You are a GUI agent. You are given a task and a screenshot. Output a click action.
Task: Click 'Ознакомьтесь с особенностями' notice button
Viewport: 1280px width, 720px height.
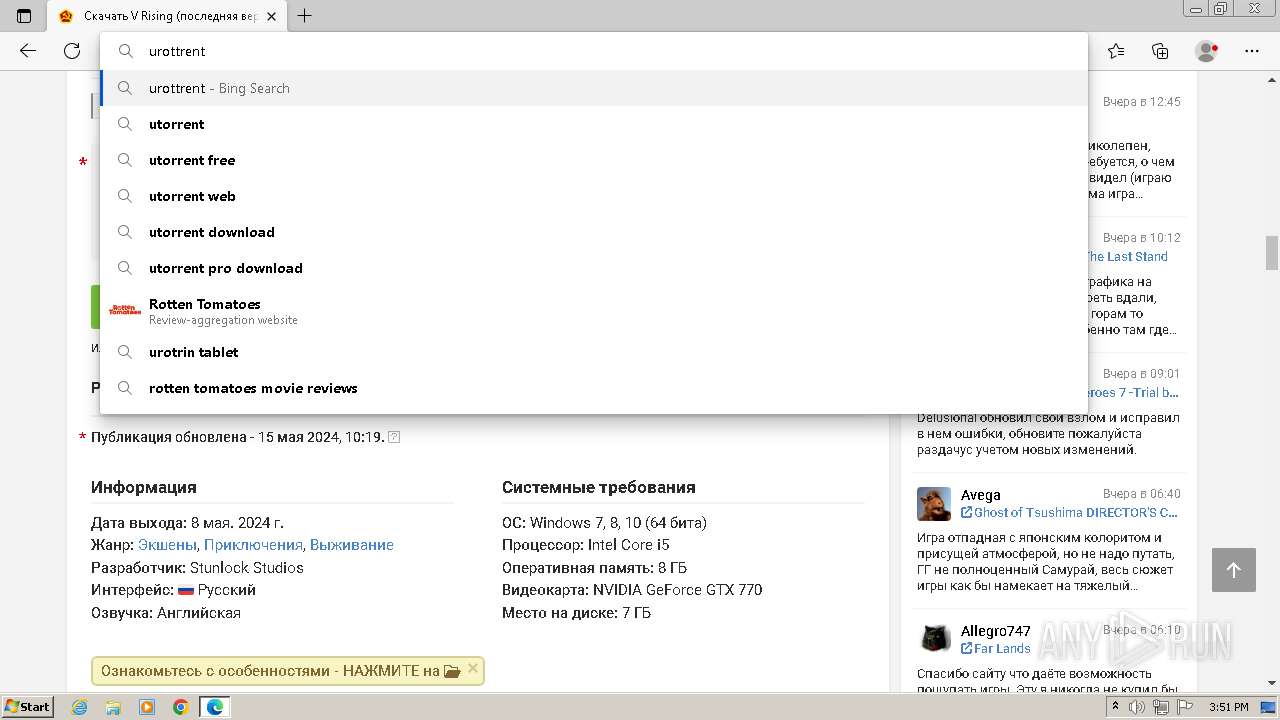tap(287, 671)
